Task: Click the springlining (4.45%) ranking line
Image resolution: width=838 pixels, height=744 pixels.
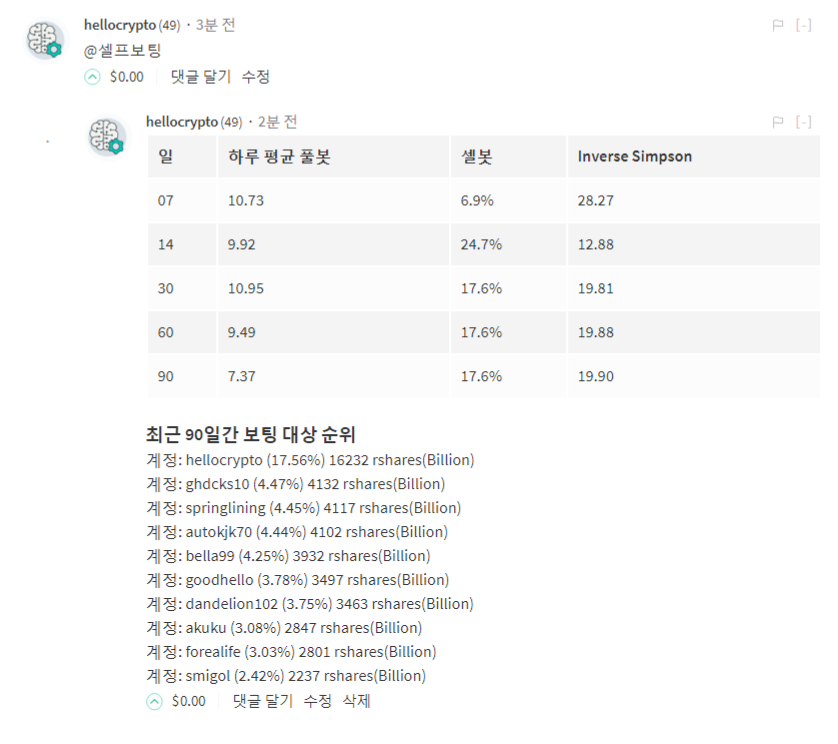Action: tap(304, 508)
